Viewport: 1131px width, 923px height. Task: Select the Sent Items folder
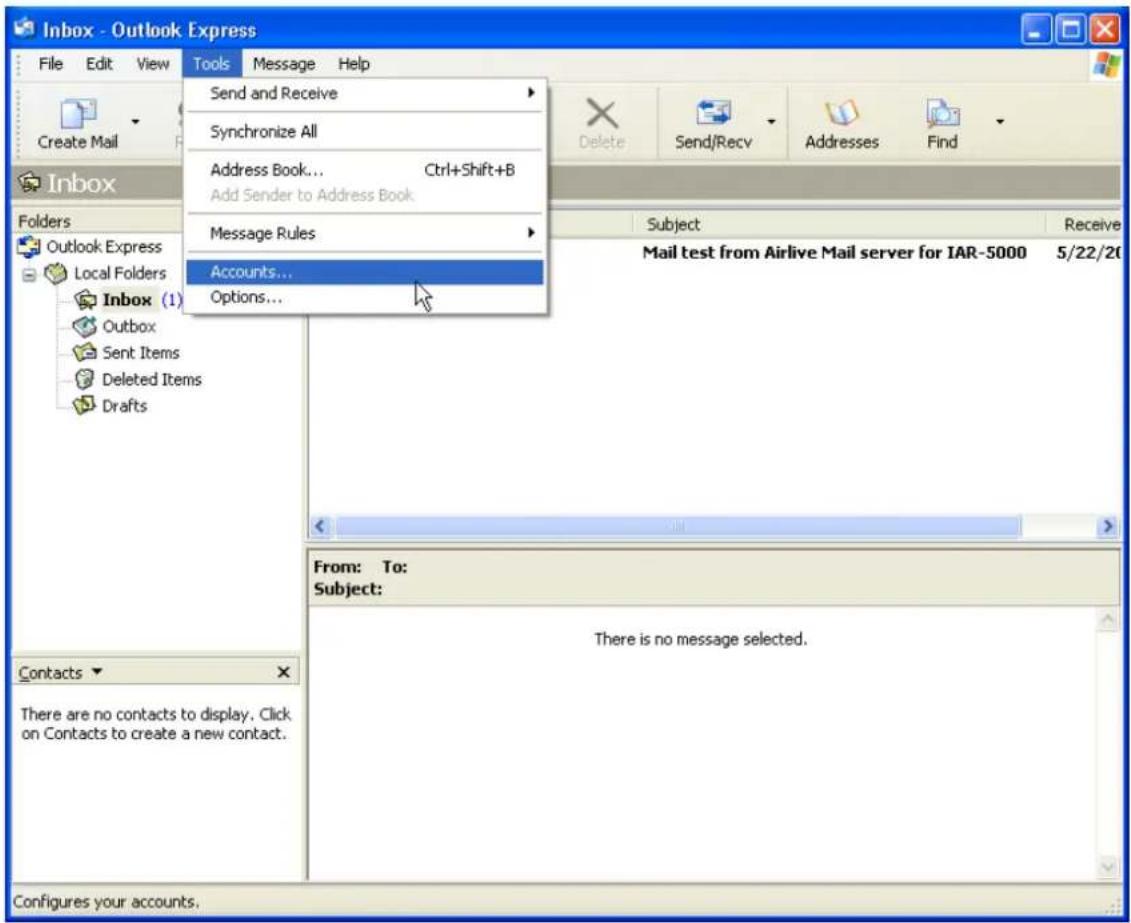click(141, 353)
